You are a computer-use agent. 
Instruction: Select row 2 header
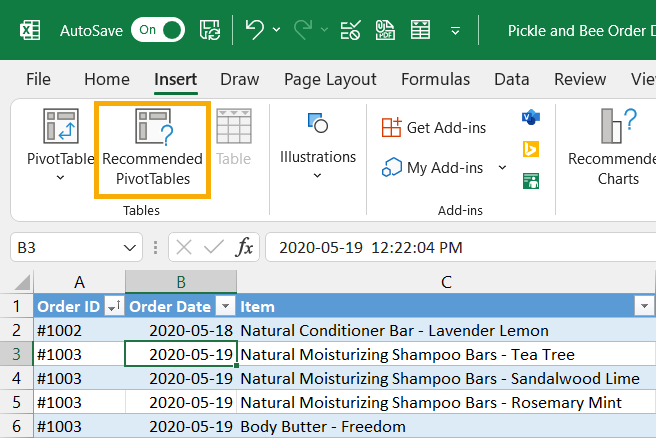click(x=16, y=330)
